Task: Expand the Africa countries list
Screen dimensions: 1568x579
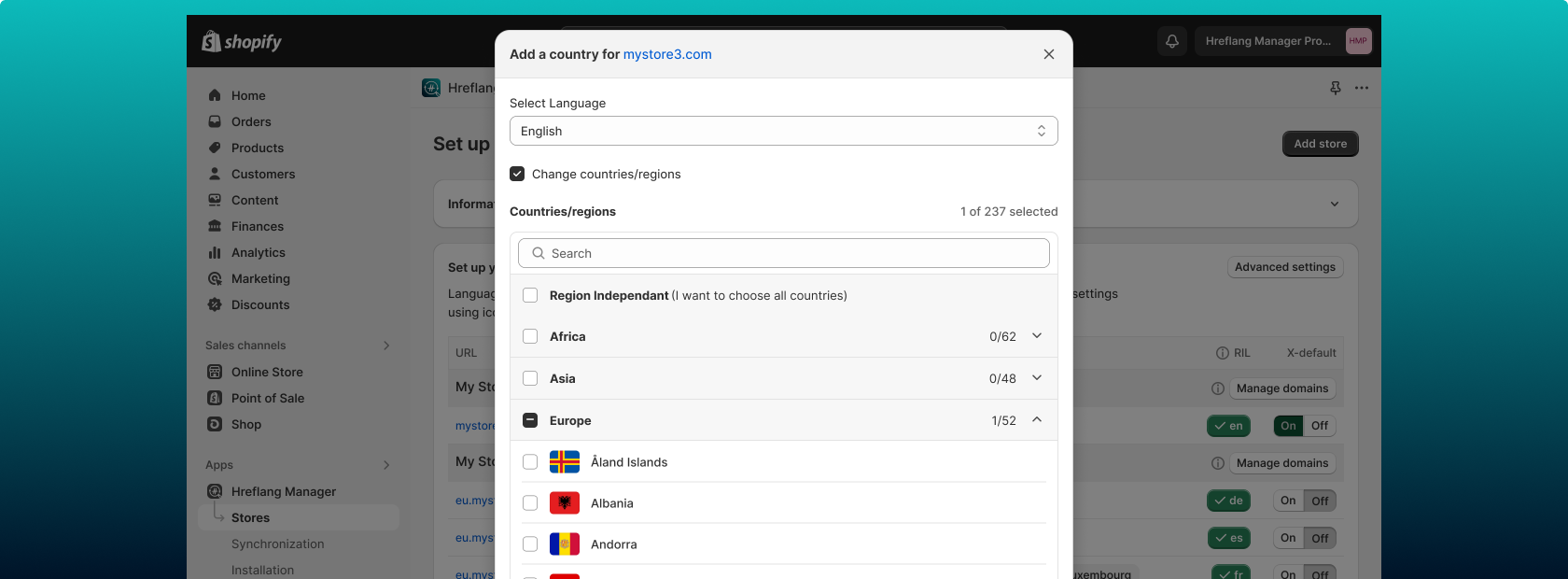Action: pyautogui.click(x=1036, y=336)
